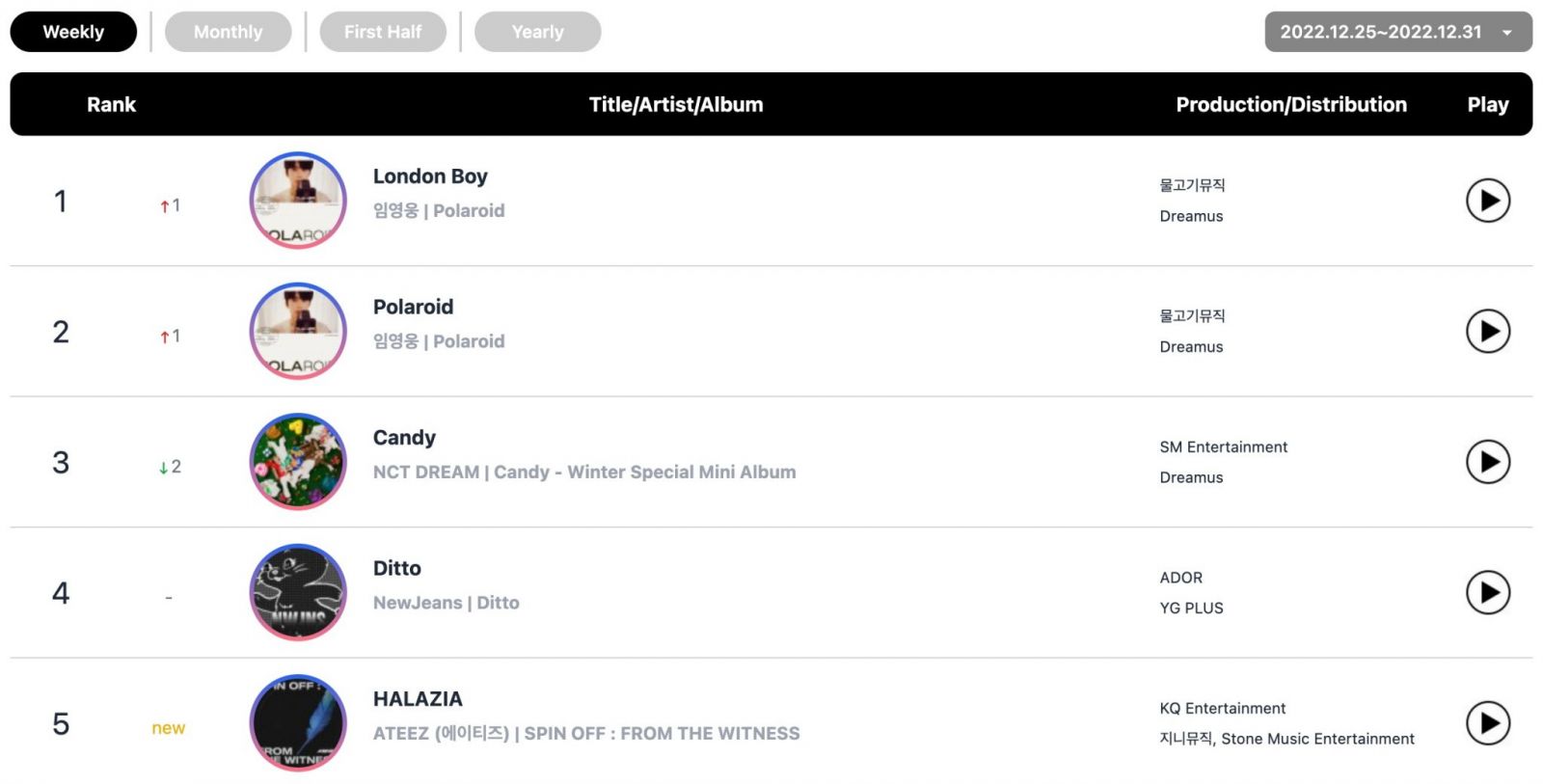The image size is (1543, 784).
Task: Click the Candy song title
Action: tap(404, 438)
